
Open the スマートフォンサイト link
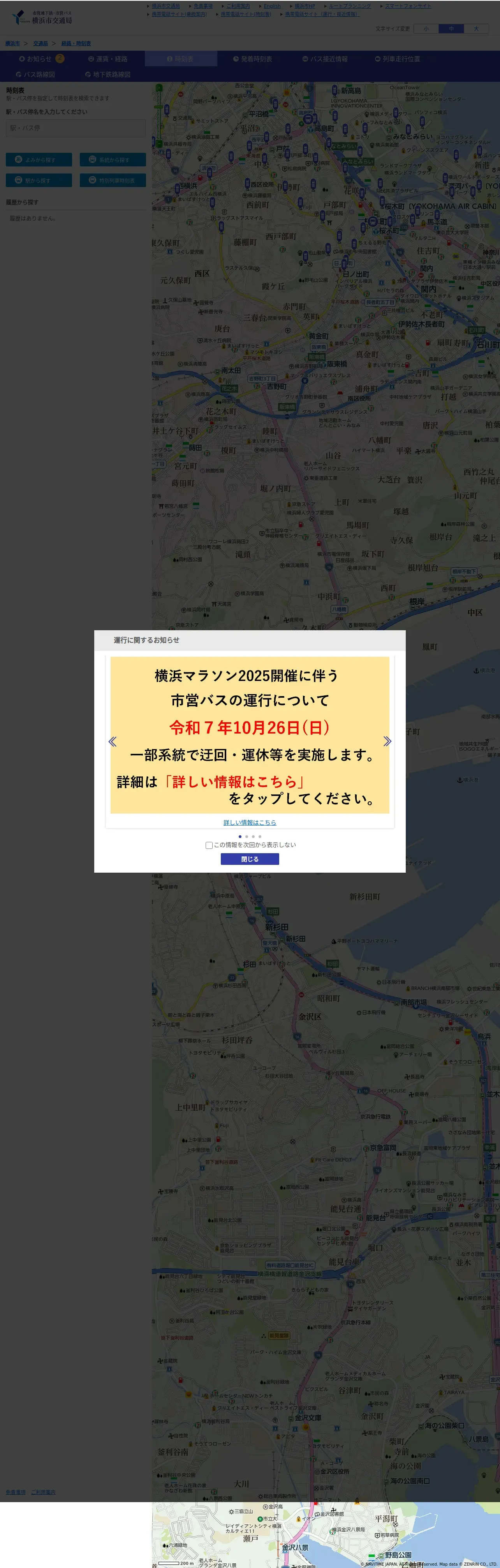pyautogui.click(x=408, y=6)
